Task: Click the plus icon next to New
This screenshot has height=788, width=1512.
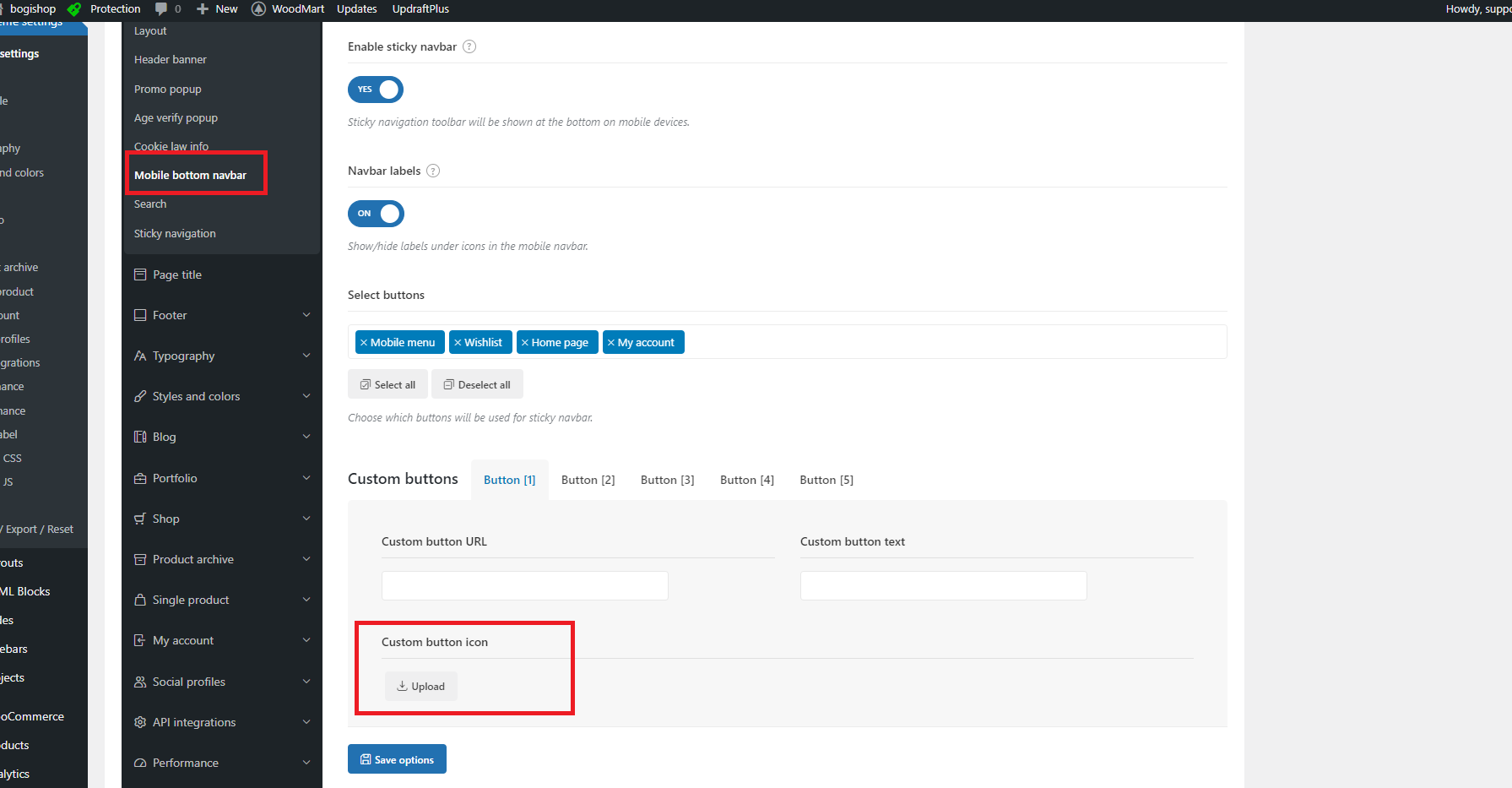Action: (x=203, y=8)
